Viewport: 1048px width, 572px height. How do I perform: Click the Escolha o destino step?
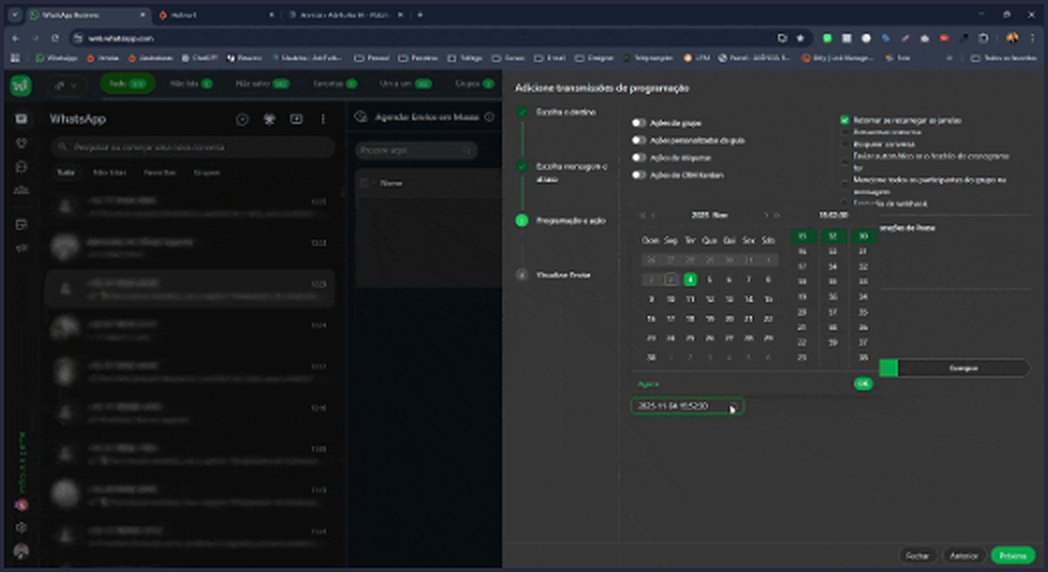(565, 112)
